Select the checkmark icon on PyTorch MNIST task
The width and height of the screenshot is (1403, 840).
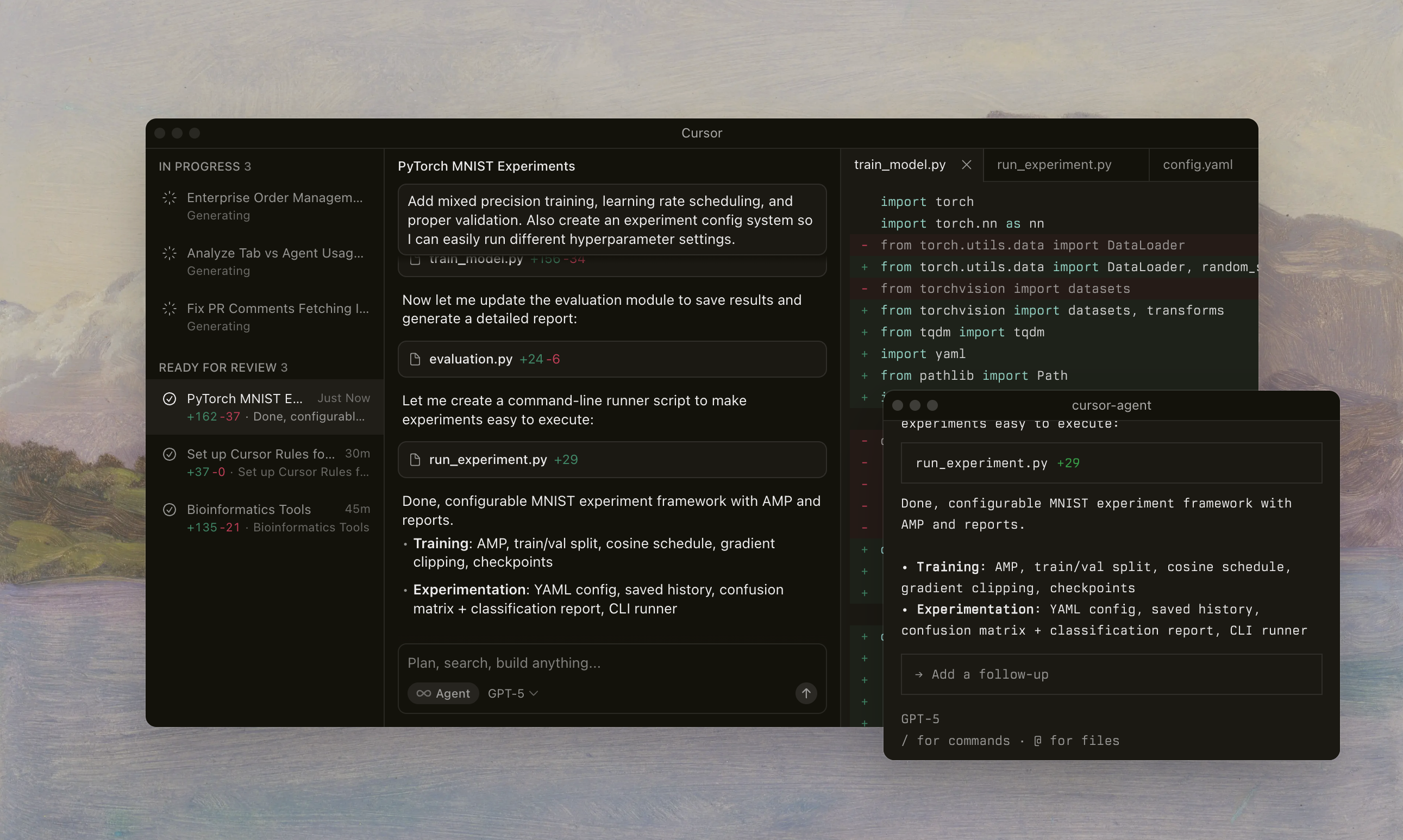[169, 398]
